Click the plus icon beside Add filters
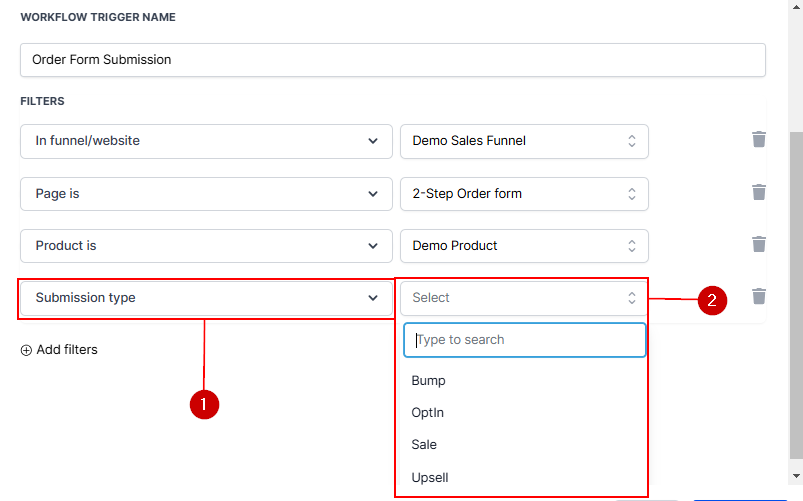803x501 pixels. [x=26, y=350]
